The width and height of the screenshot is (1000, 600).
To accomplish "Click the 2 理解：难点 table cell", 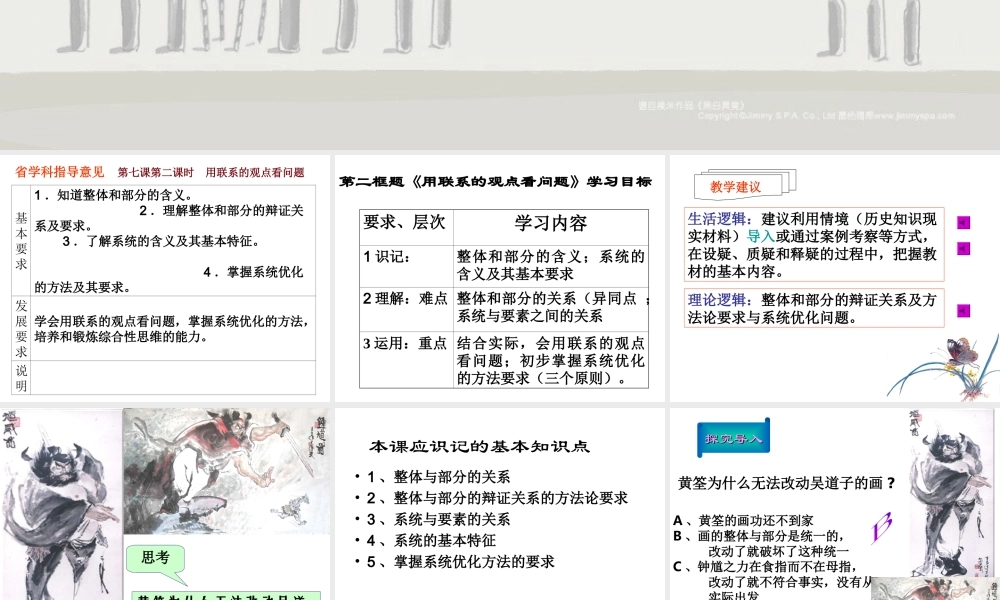I will point(406,309).
